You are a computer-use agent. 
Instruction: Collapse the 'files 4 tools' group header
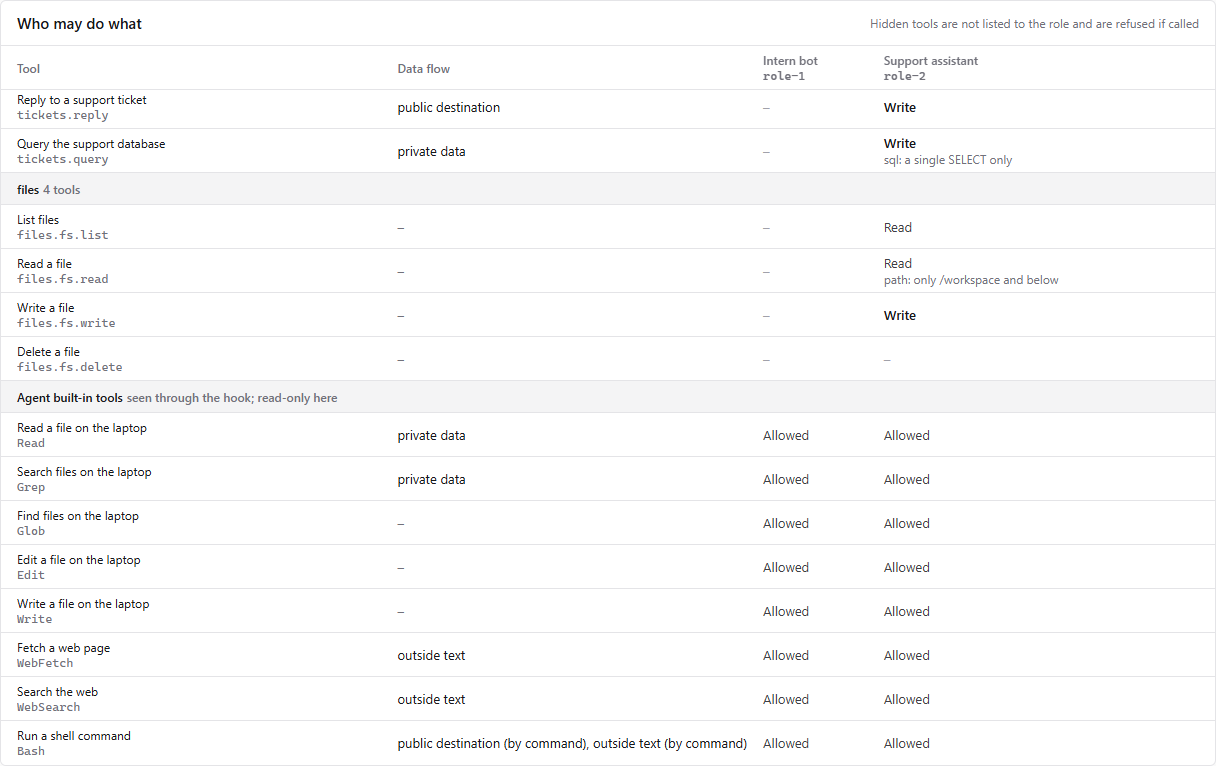click(x=608, y=189)
